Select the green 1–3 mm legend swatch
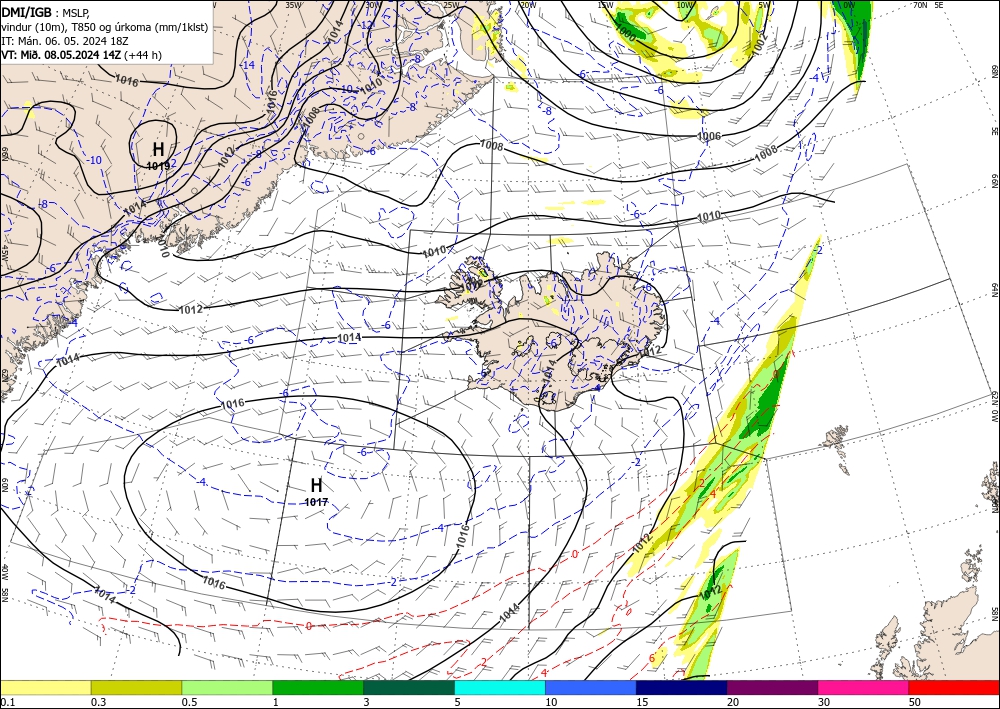 (318, 687)
